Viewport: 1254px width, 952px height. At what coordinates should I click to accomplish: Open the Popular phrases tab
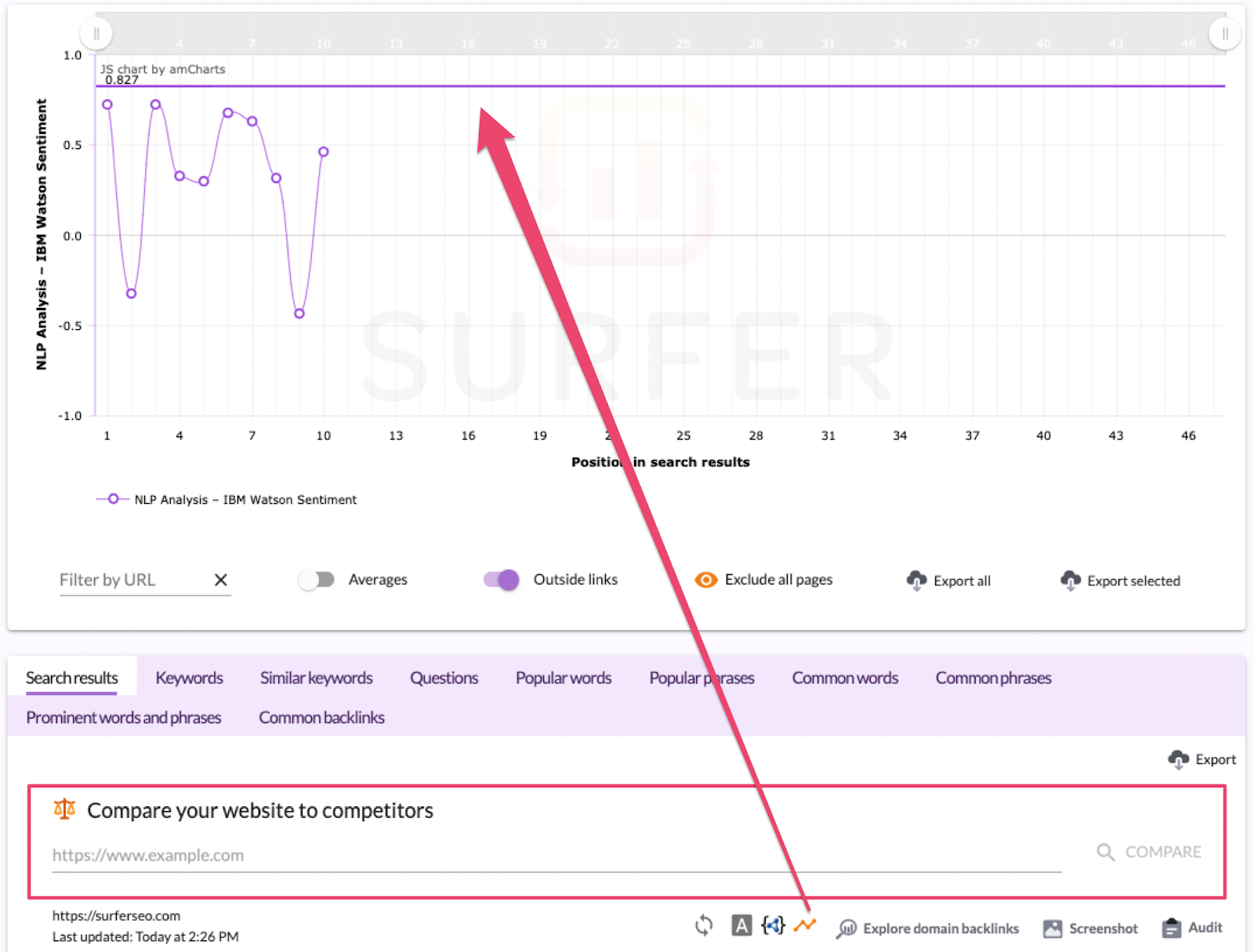(701, 678)
